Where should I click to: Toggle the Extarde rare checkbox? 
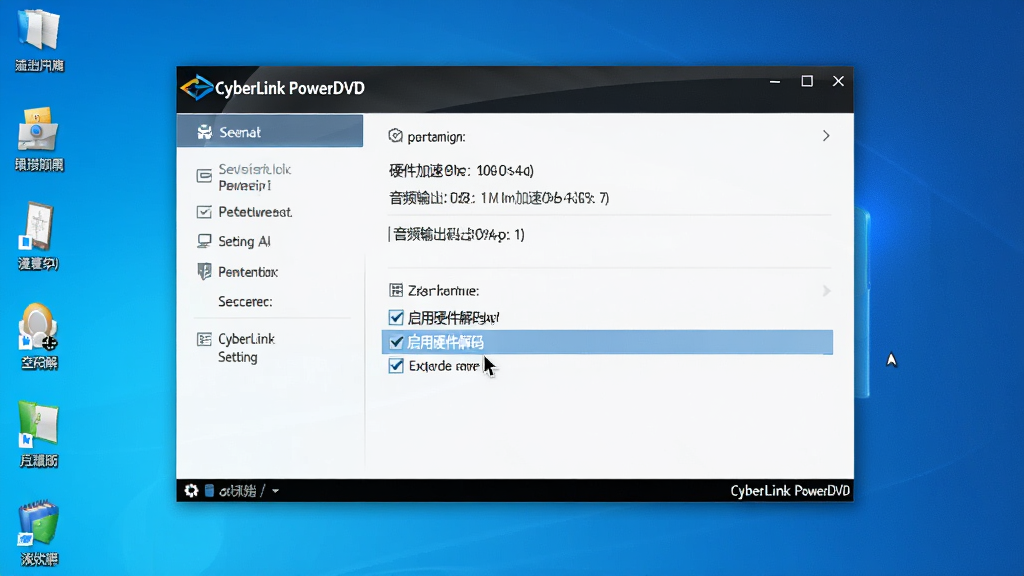tap(396, 366)
